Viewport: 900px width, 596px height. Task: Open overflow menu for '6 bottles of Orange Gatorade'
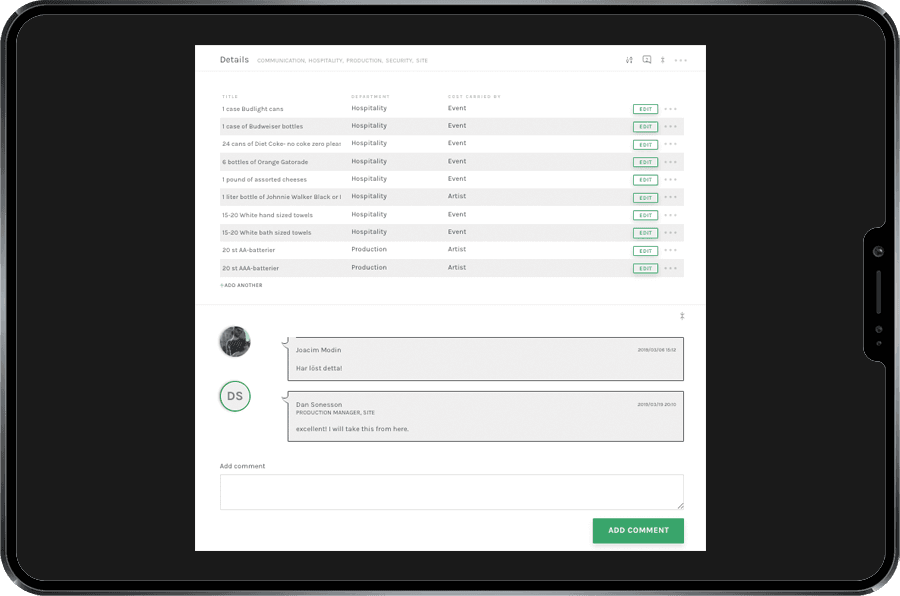670,162
